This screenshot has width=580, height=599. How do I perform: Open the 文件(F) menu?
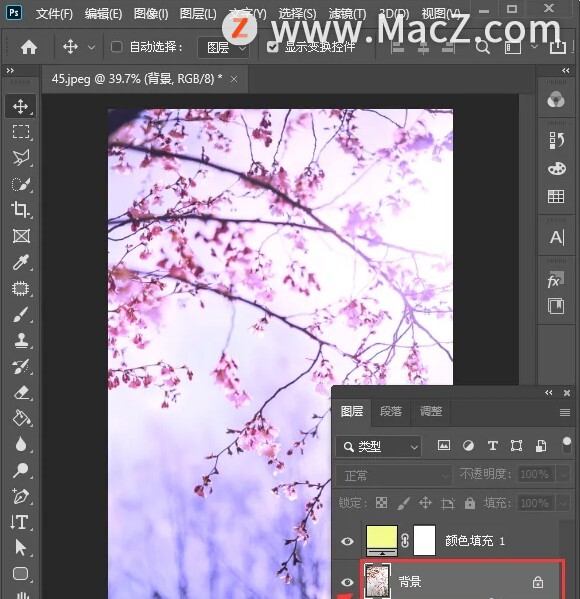(54, 14)
